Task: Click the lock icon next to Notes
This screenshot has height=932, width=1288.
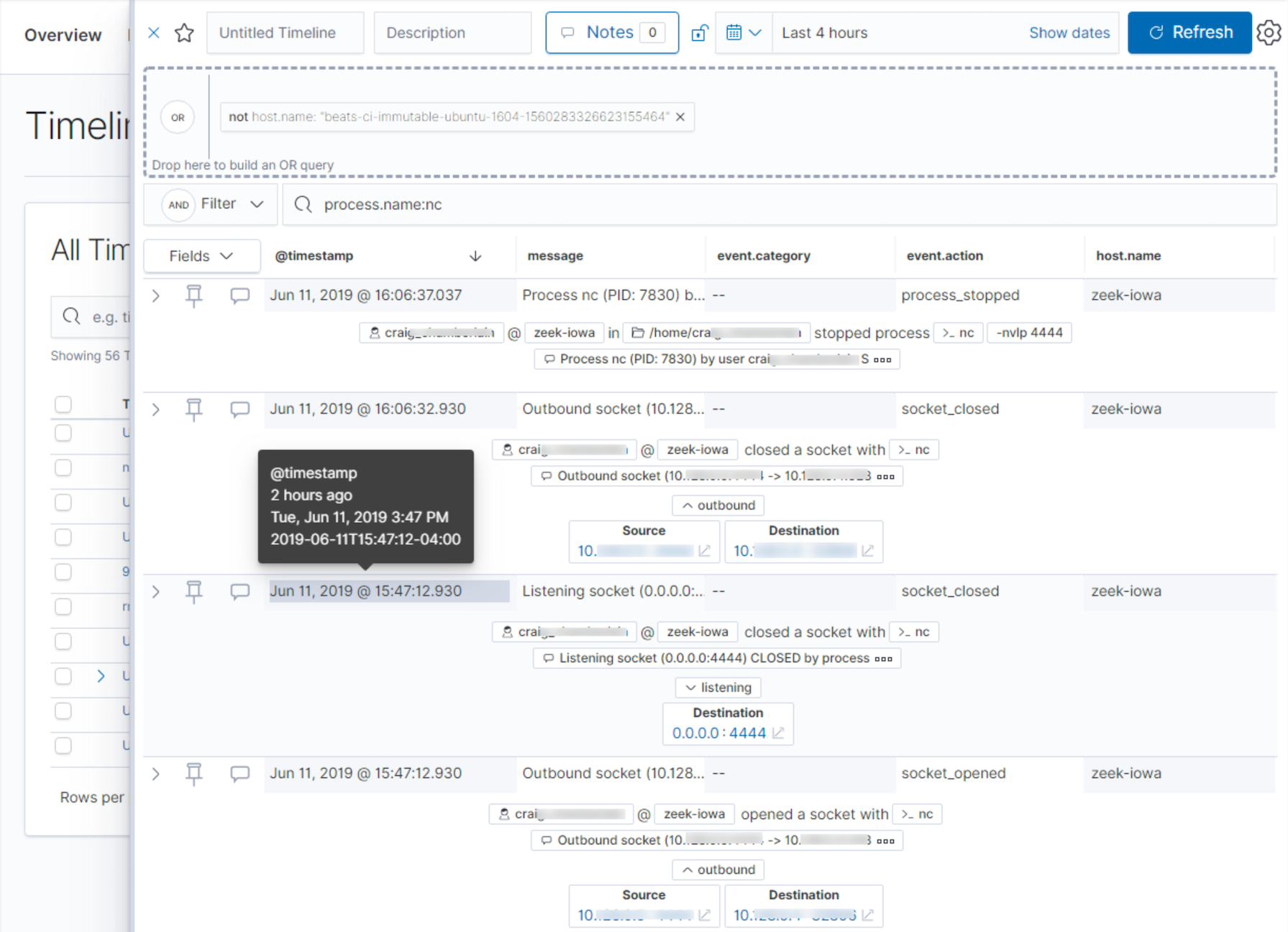Action: pos(699,33)
